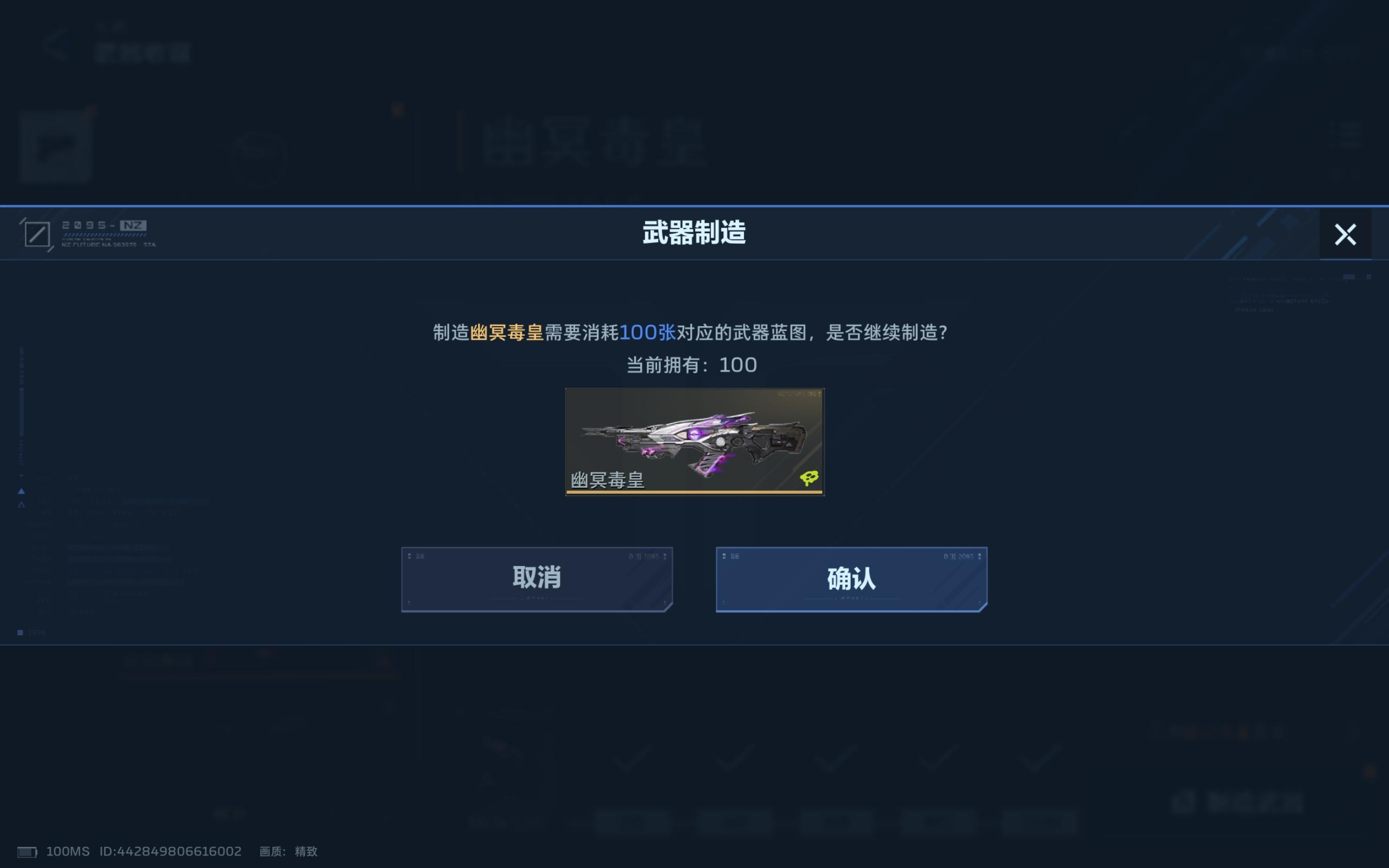Click the filled triangle marker on left edge

[x=21, y=491]
